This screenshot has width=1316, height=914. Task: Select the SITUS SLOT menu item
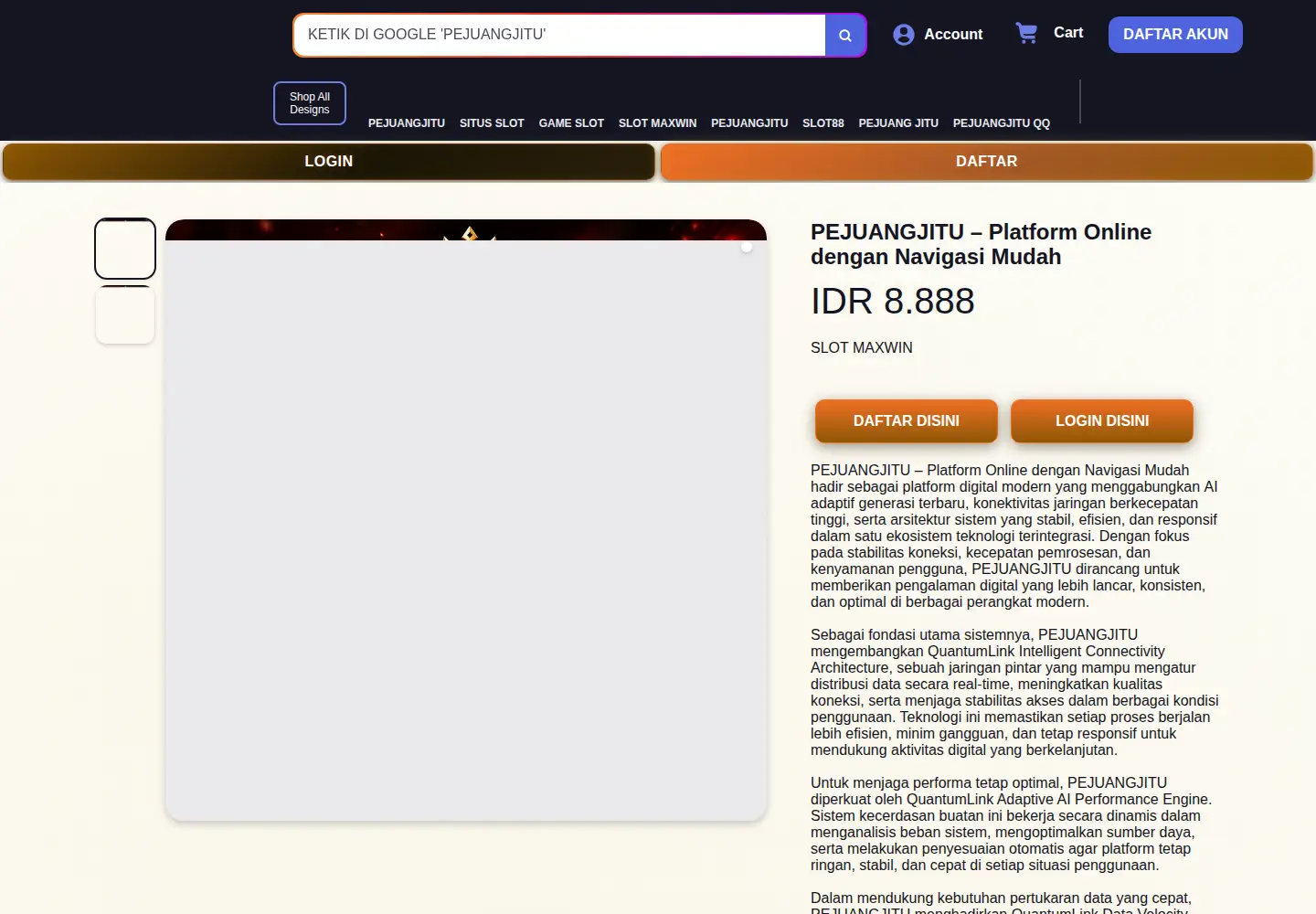click(492, 123)
